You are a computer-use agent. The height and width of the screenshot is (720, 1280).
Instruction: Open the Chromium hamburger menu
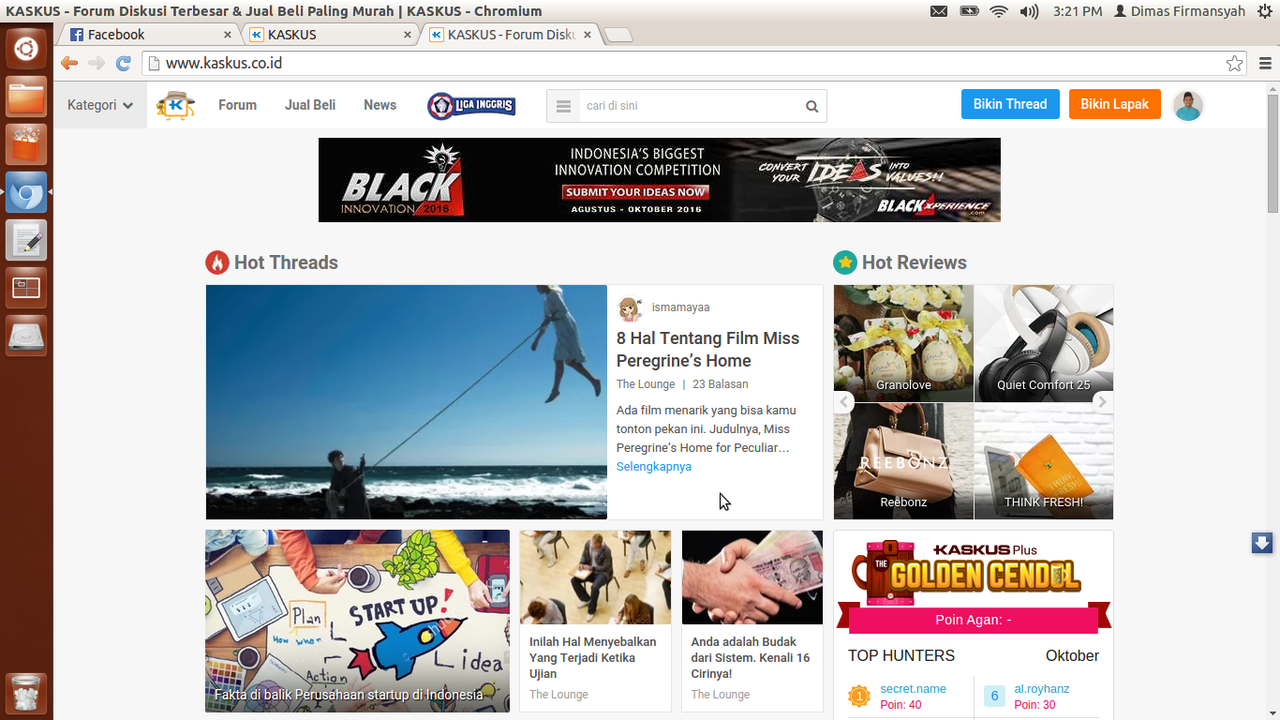click(1265, 63)
